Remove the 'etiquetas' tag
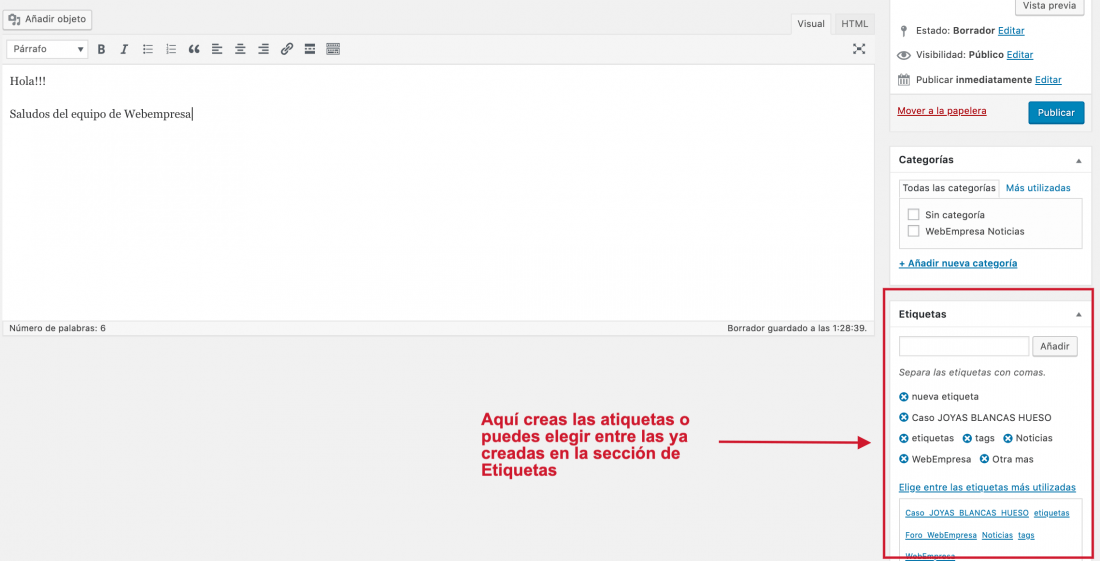The width and height of the screenshot is (1100, 561). point(904,438)
